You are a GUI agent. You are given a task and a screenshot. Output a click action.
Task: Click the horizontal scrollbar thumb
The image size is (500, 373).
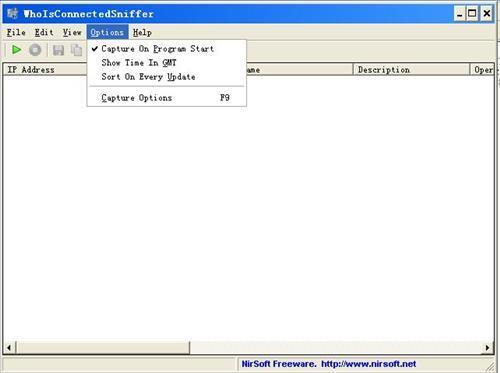[x=102, y=348]
